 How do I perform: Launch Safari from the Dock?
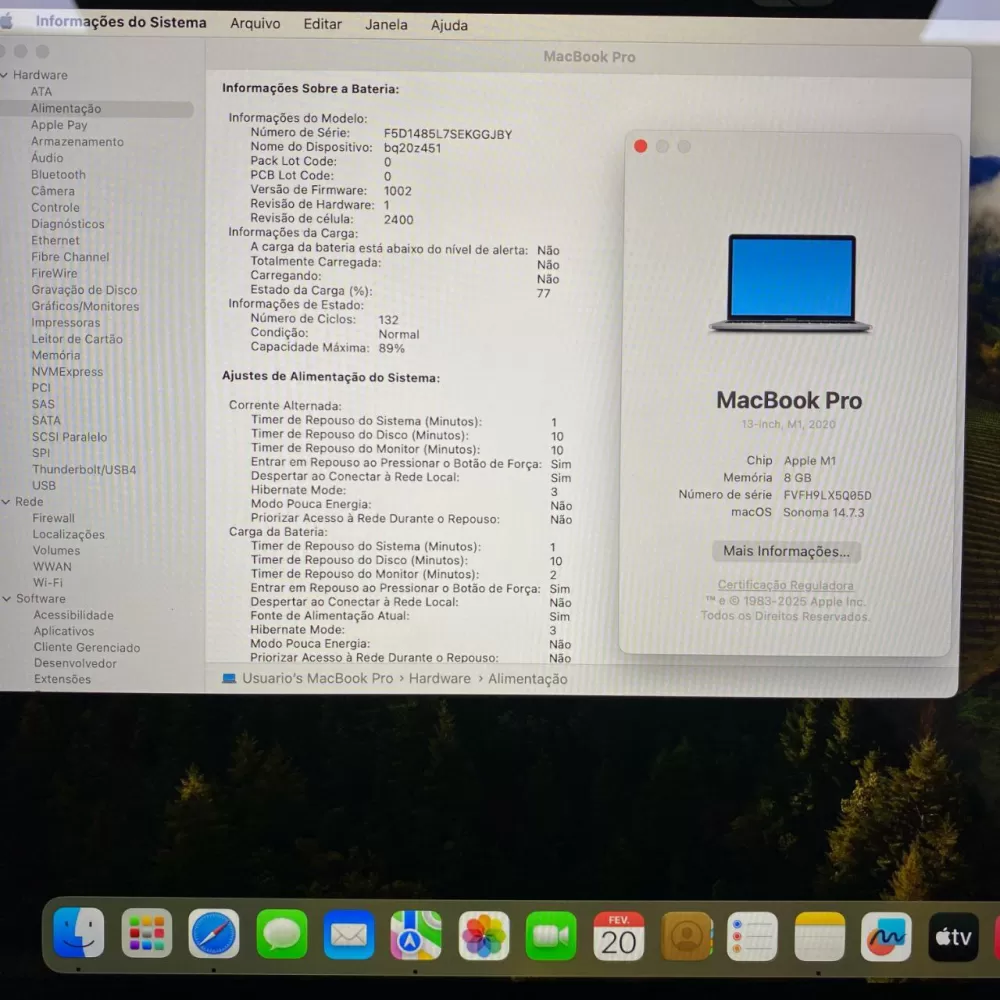coord(214,934)
